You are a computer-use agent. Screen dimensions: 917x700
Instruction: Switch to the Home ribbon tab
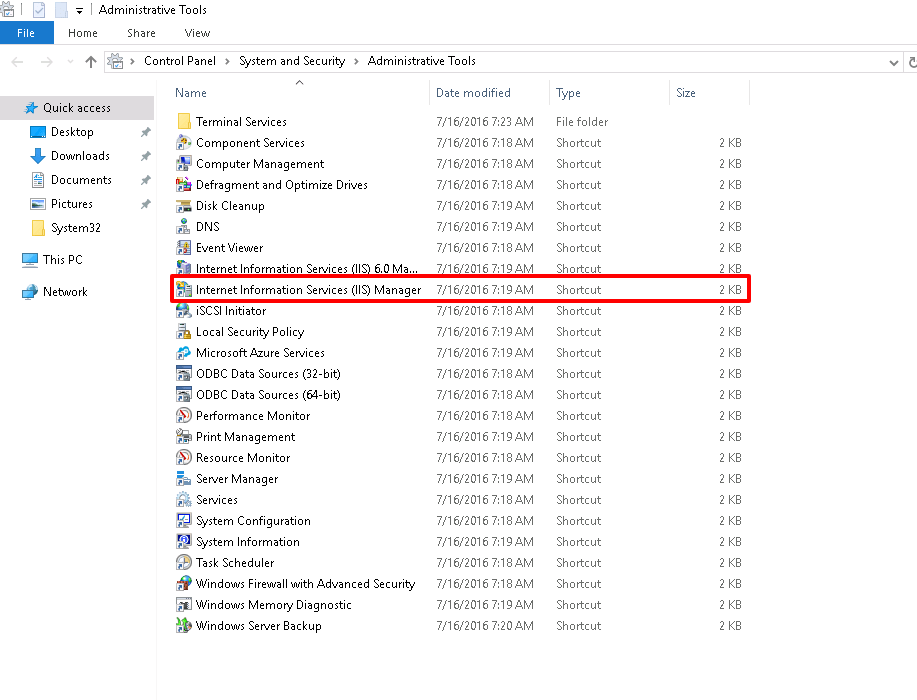click(82, 33)
